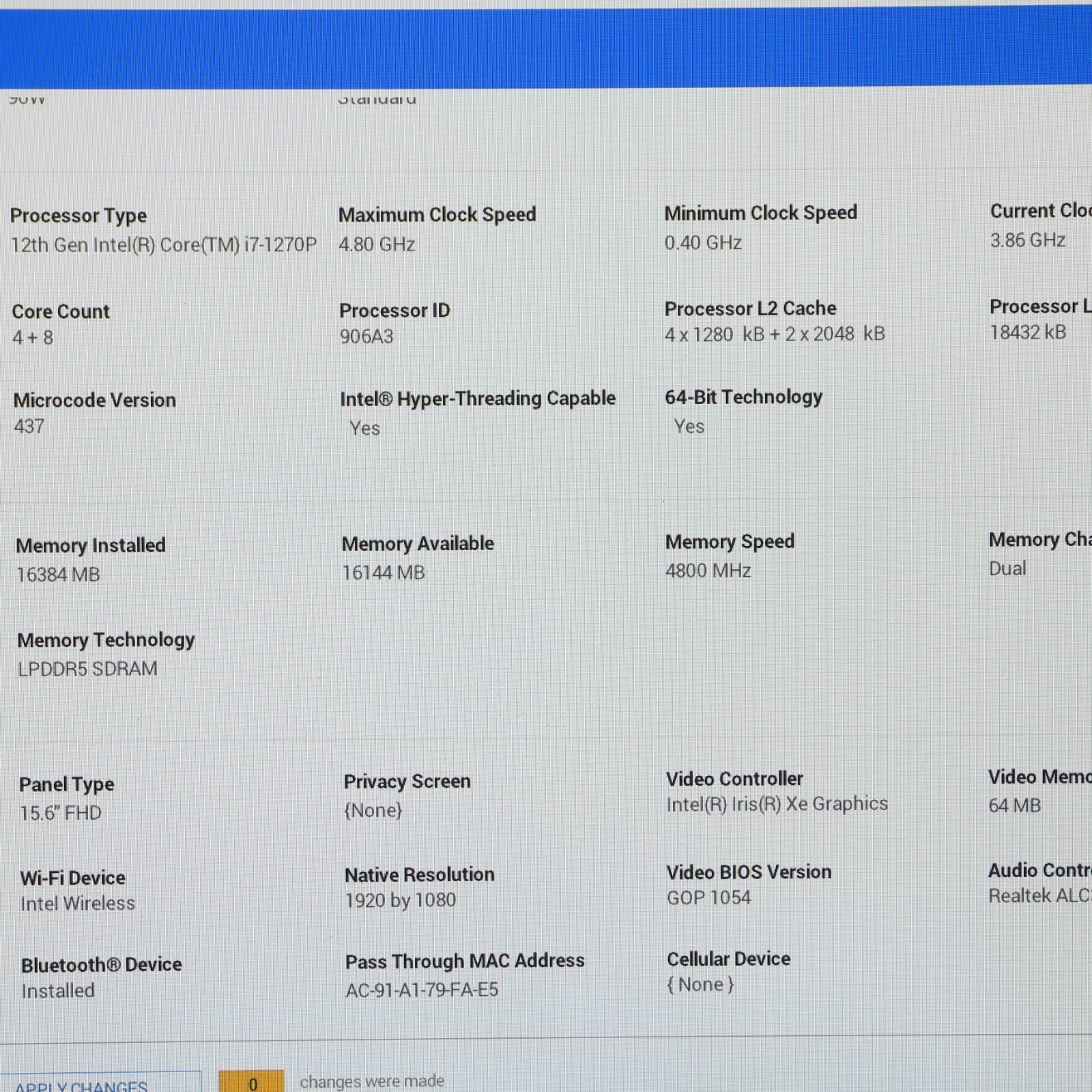Click the 'Memory Speed' label

[x=730, y=542]
